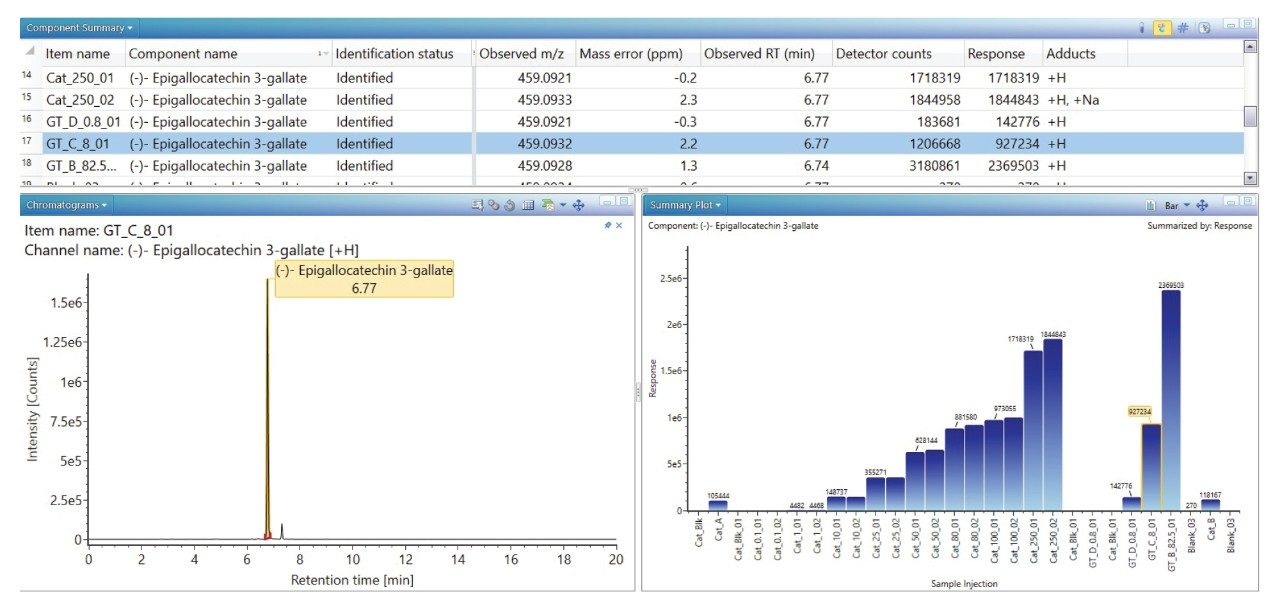This screenshot has height=612, width=1280.
Task: Click the Cat_A bar labeled 105444
Action: coord(718,505)
